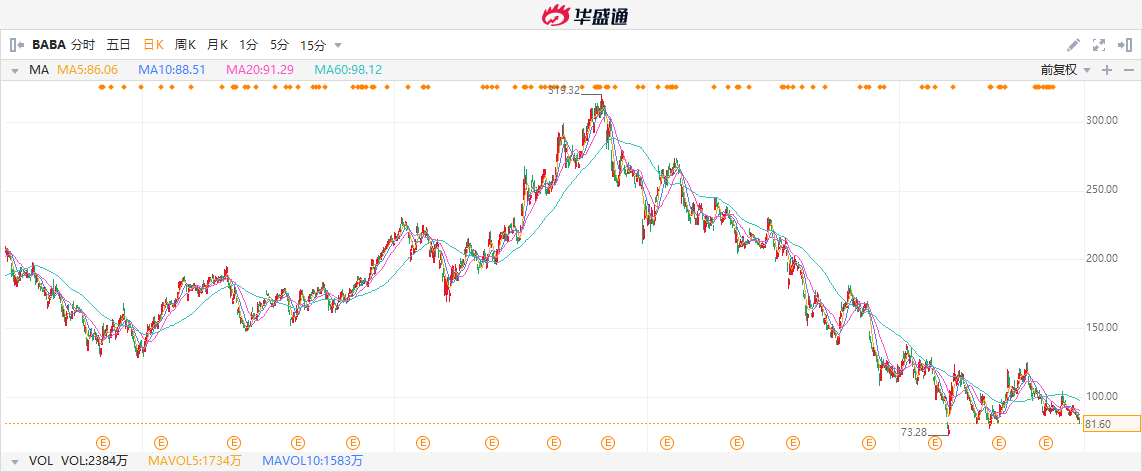Click the 81.60 current price label
Image resolution: width=1142 pixels, height=472 pixels.
pos(1097,424)
